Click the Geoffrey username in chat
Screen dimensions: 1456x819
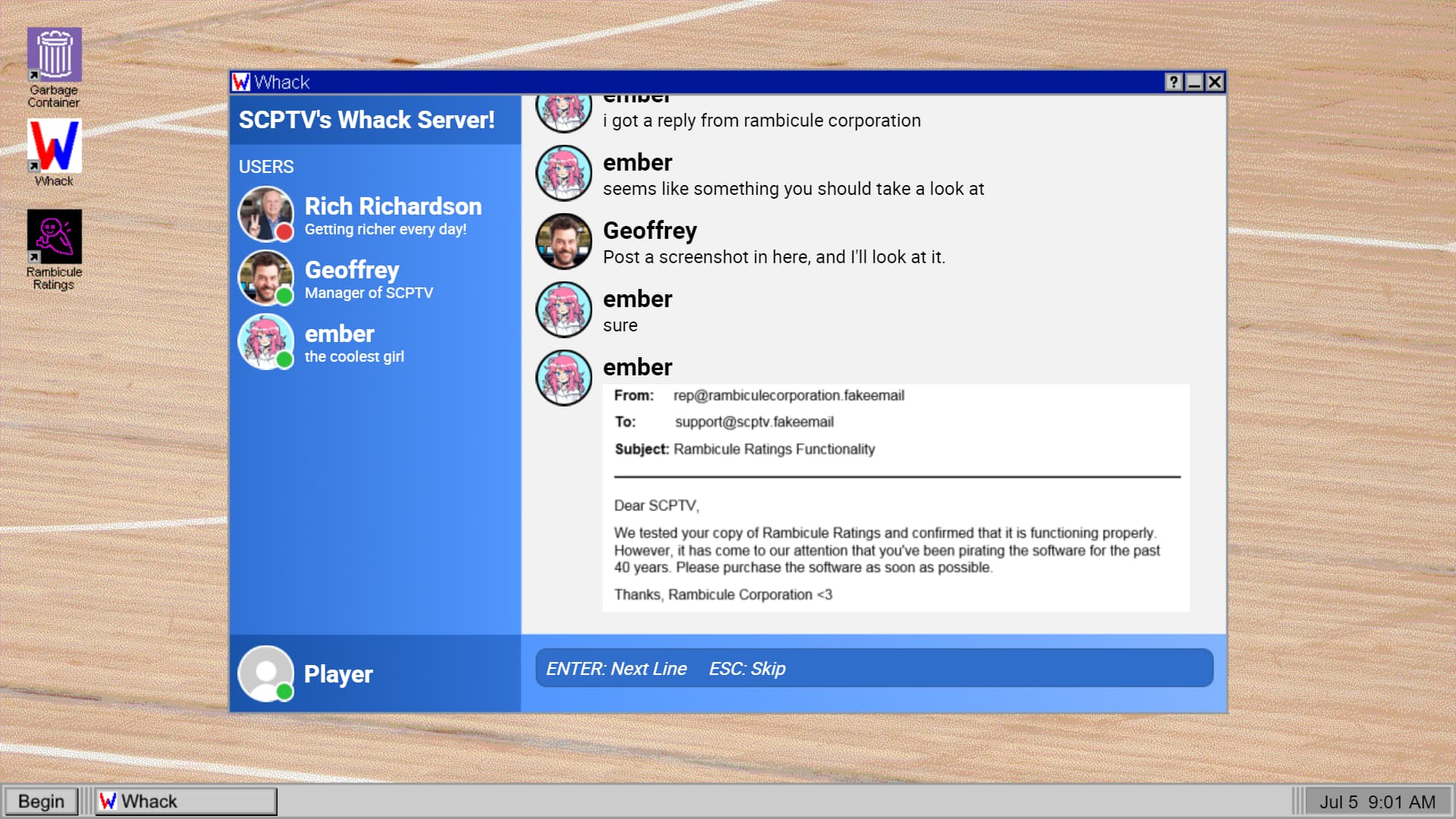tap(649, 231)
